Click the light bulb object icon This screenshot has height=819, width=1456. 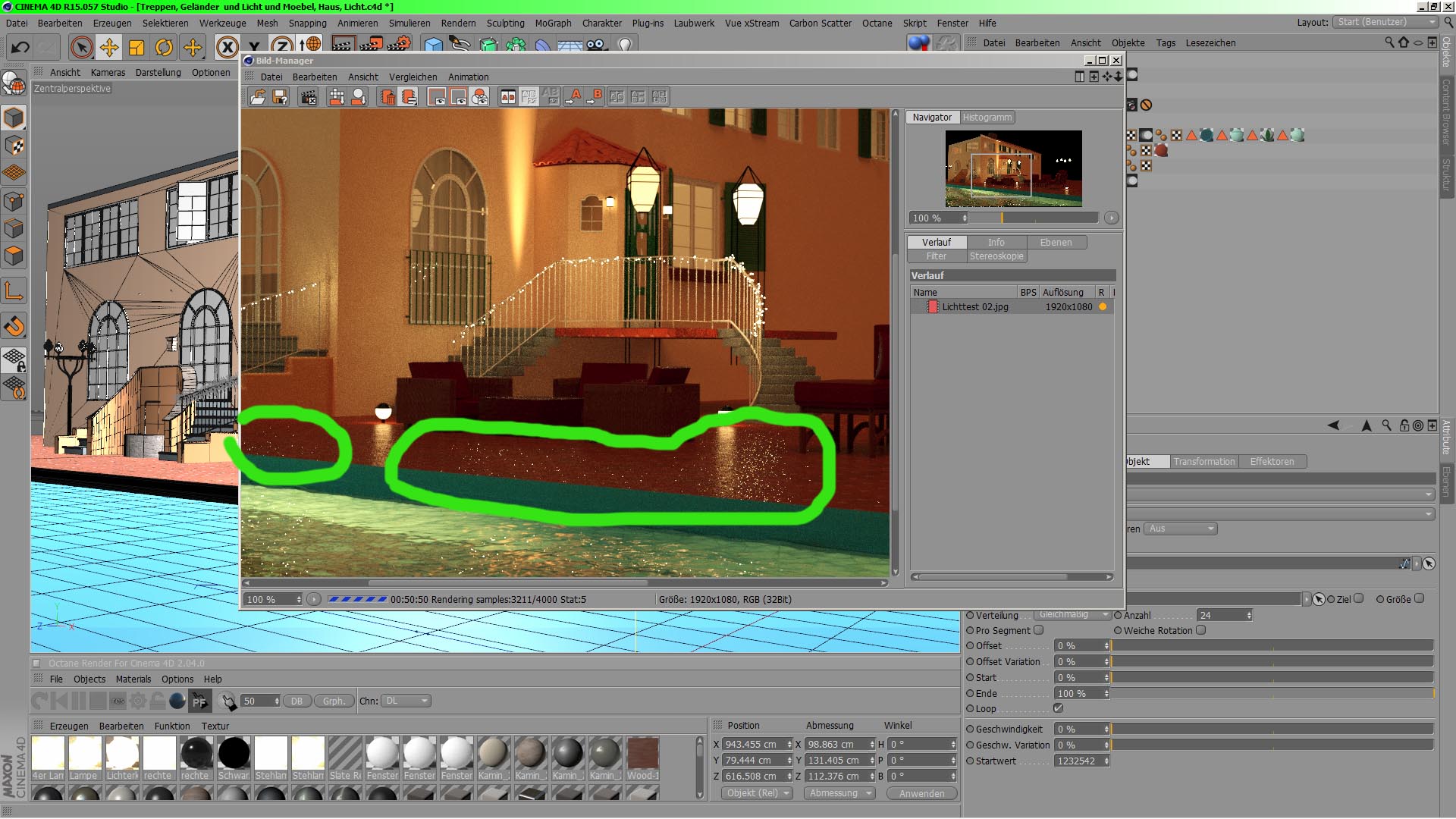pyautogui.click(x=625, y=45)
